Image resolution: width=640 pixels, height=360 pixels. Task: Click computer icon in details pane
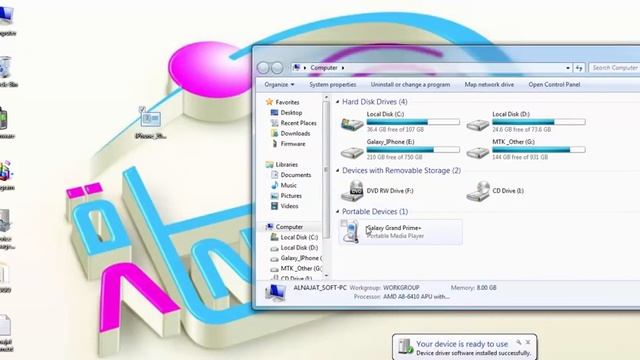pos(275,293)
